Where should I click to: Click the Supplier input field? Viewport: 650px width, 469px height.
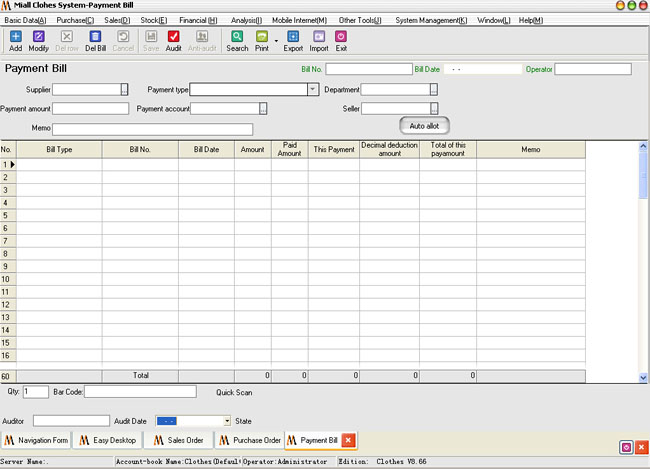click(x=87, y=90)
